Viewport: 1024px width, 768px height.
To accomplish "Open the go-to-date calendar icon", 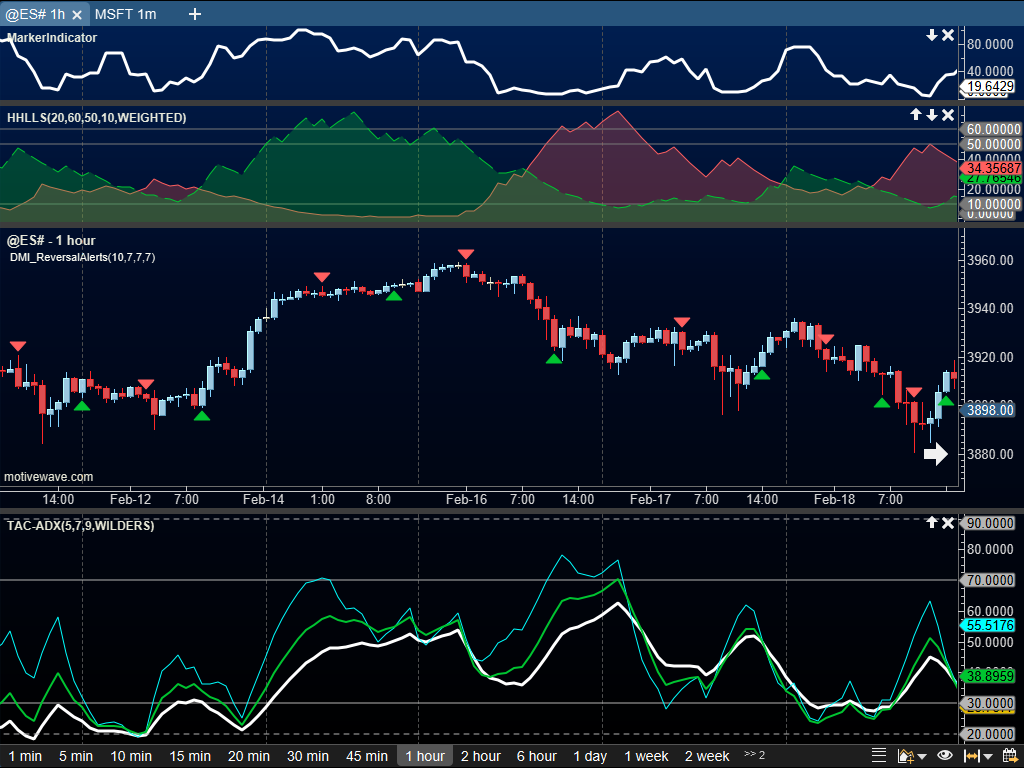I will [x=1010, y=755].
